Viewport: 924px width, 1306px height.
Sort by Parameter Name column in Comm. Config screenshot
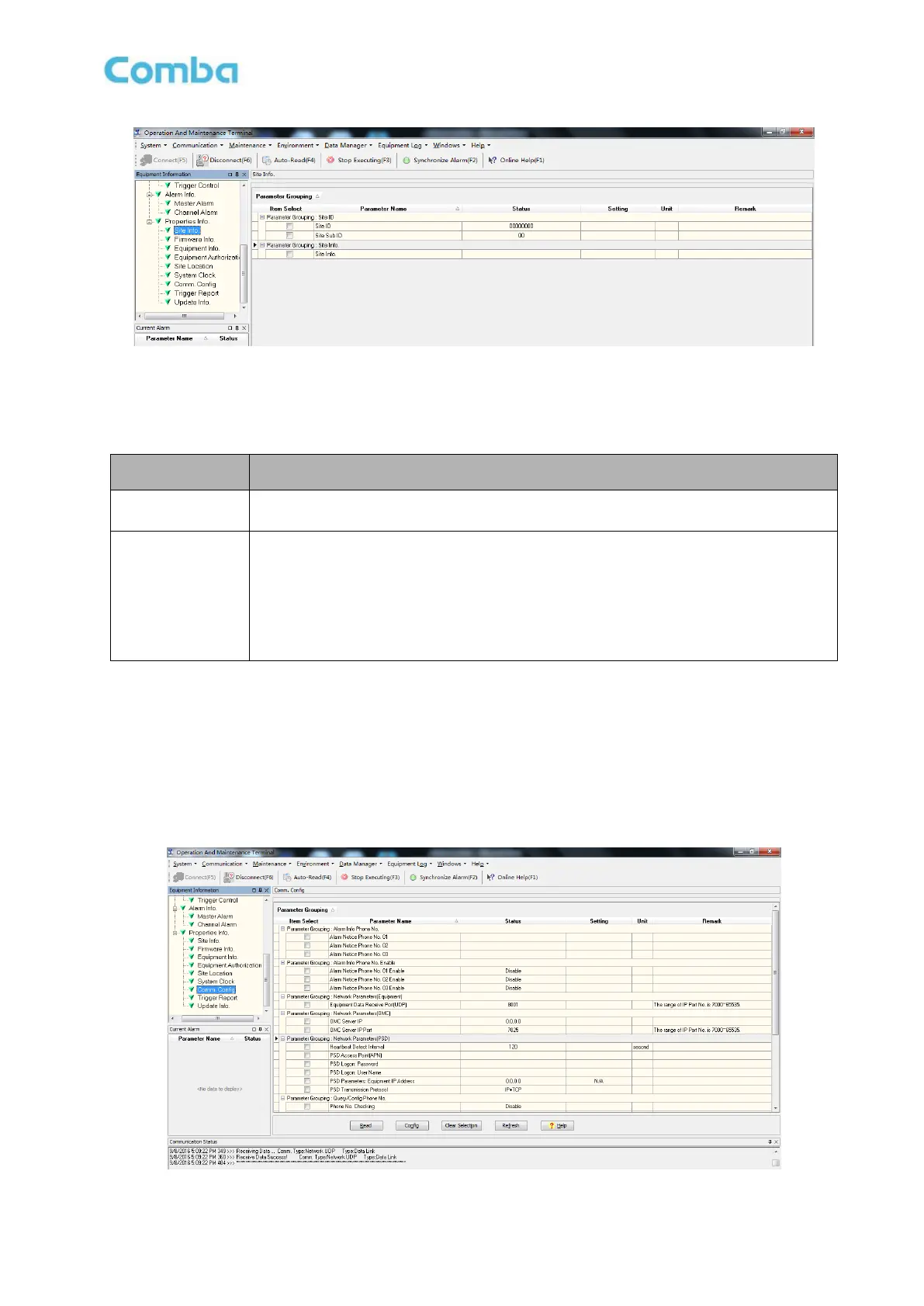coord(390,921)
